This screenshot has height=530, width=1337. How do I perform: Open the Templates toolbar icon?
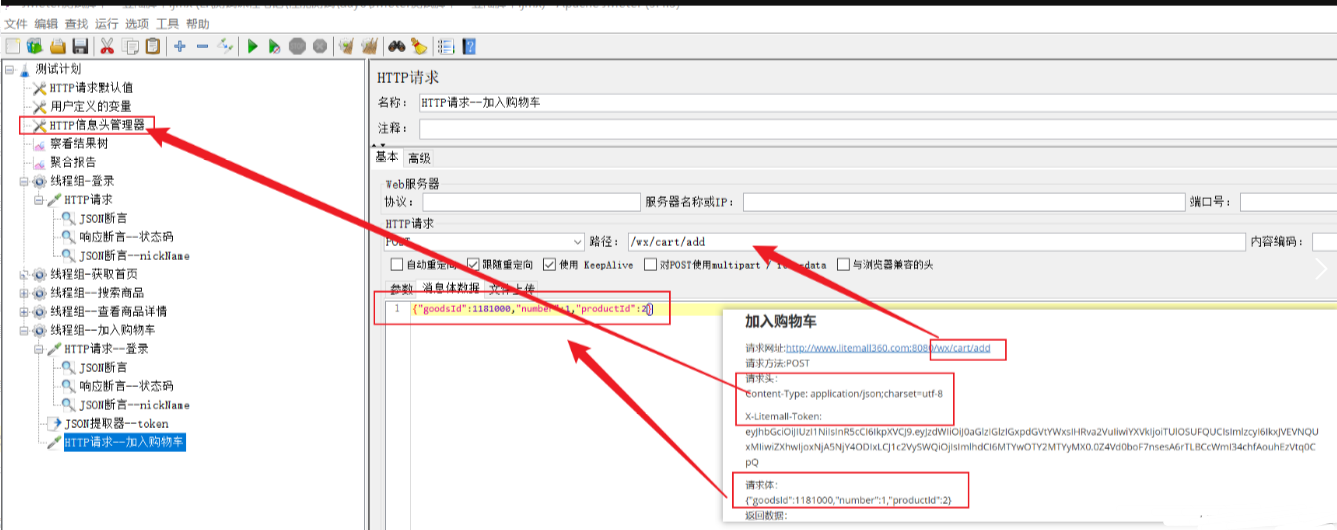click(35, 46)
